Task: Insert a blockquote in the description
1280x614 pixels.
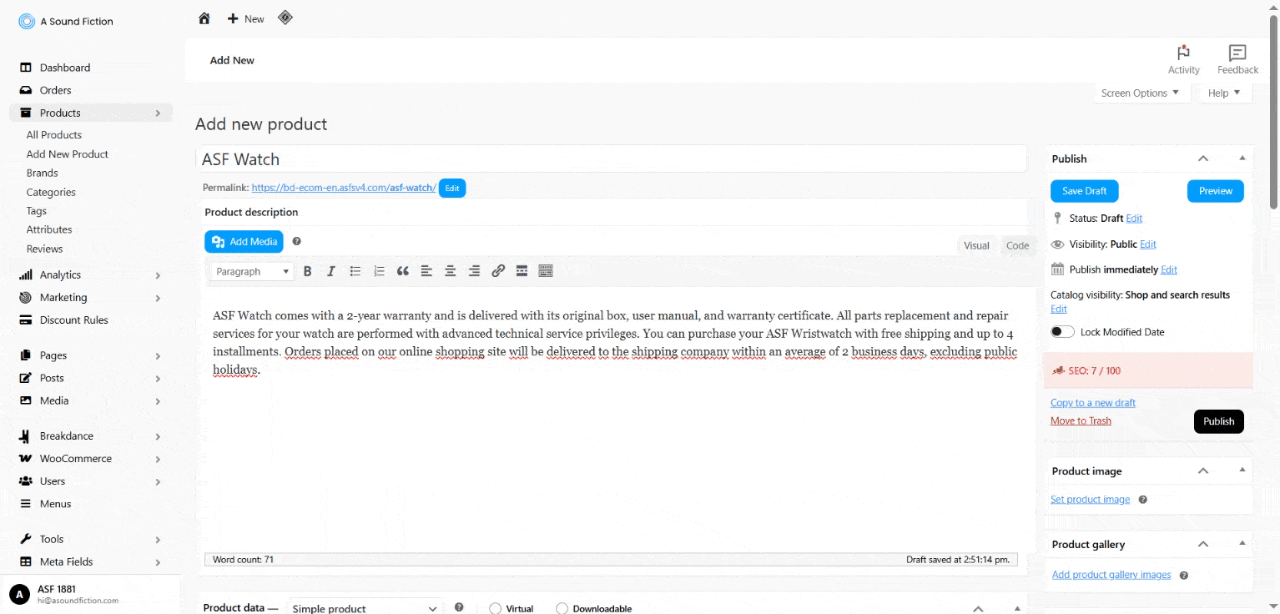Action: coord(403,271)
